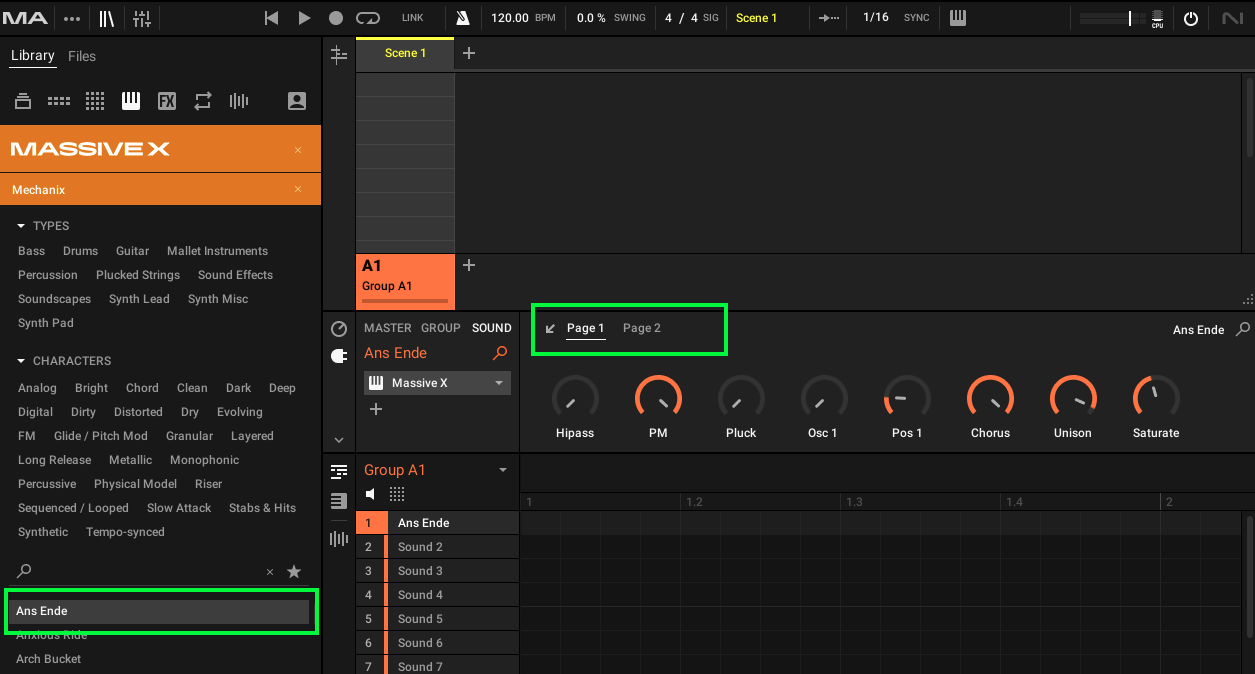Filter by Bass type tag
1255x674 pixels.
(x=31, y=251)
